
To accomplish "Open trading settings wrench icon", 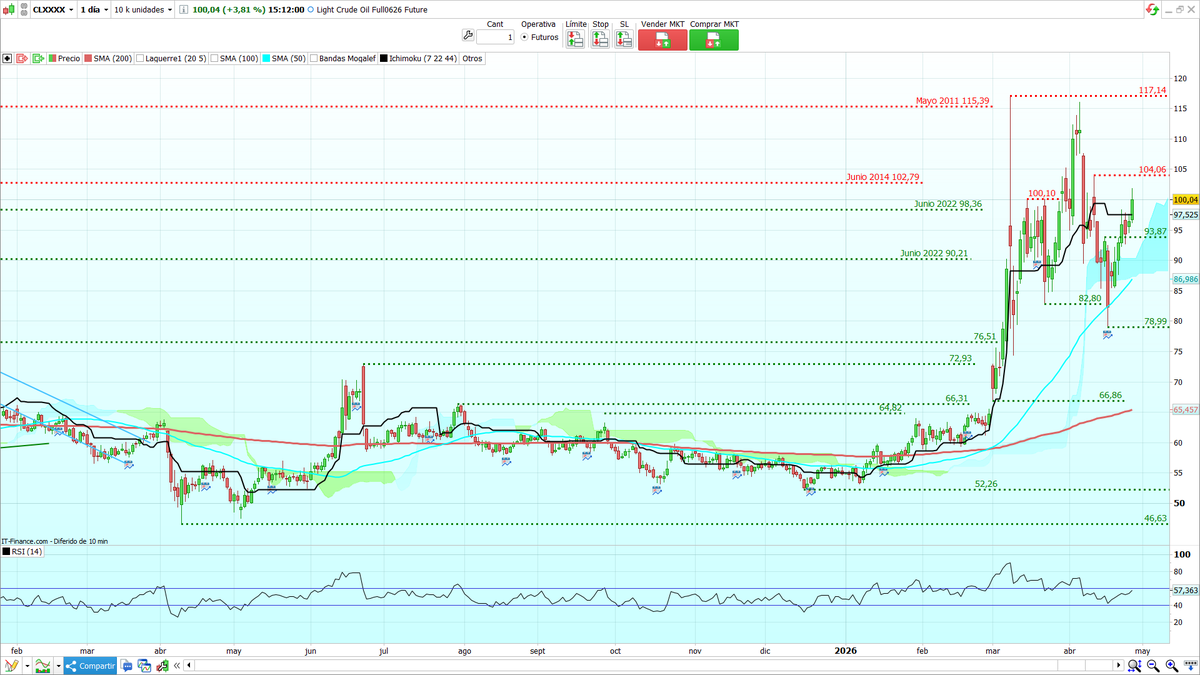I will click(x=468, y=36).
